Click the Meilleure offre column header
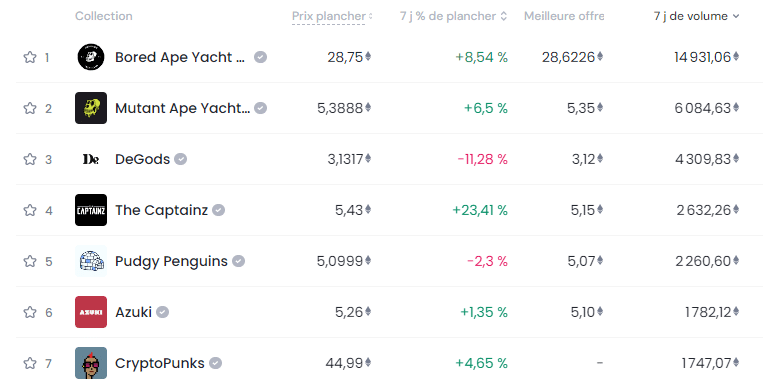 [564, 16]
